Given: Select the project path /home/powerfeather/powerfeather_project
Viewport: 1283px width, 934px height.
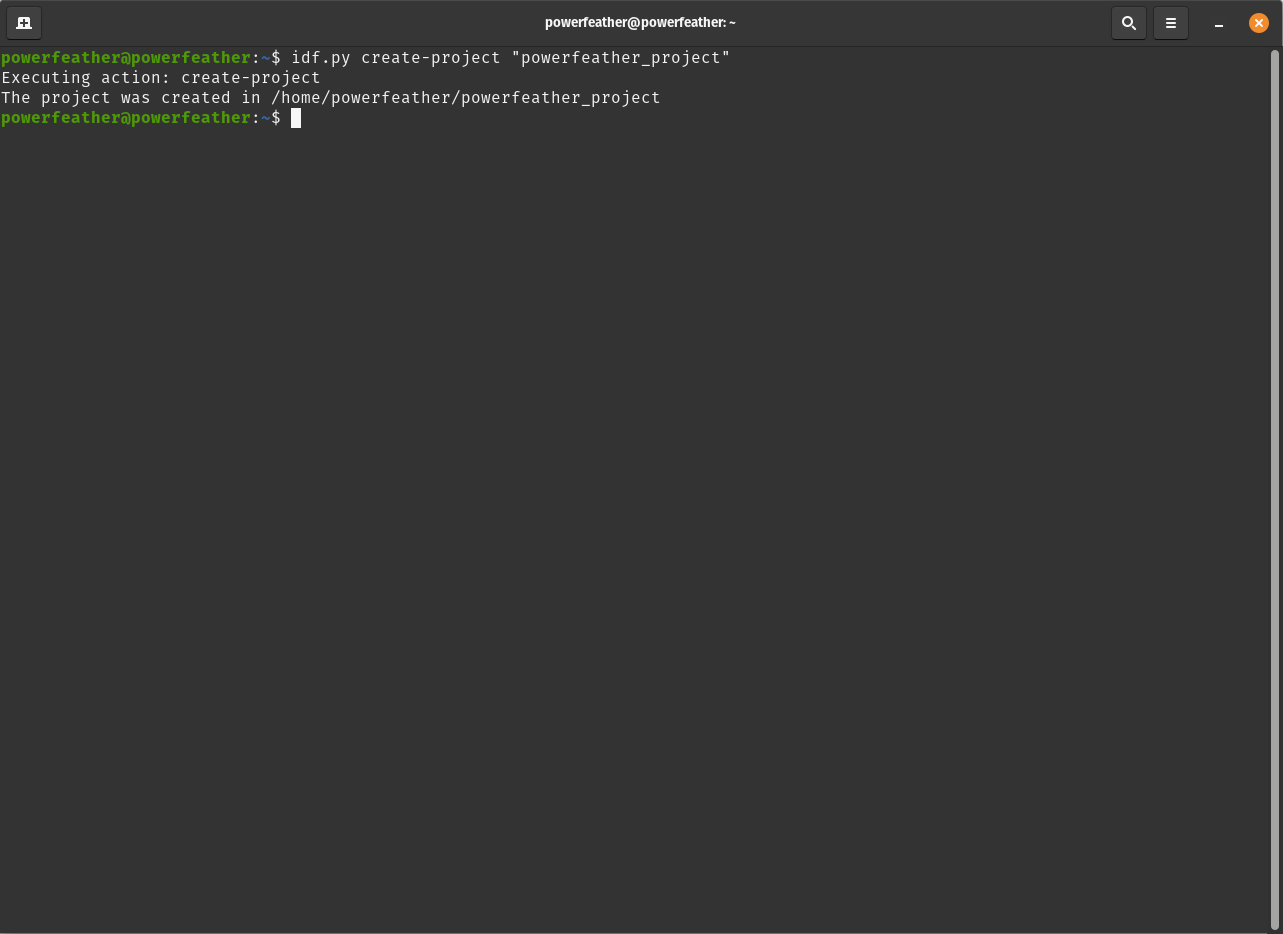Looking at the screenshot, I should coord(466,97).
